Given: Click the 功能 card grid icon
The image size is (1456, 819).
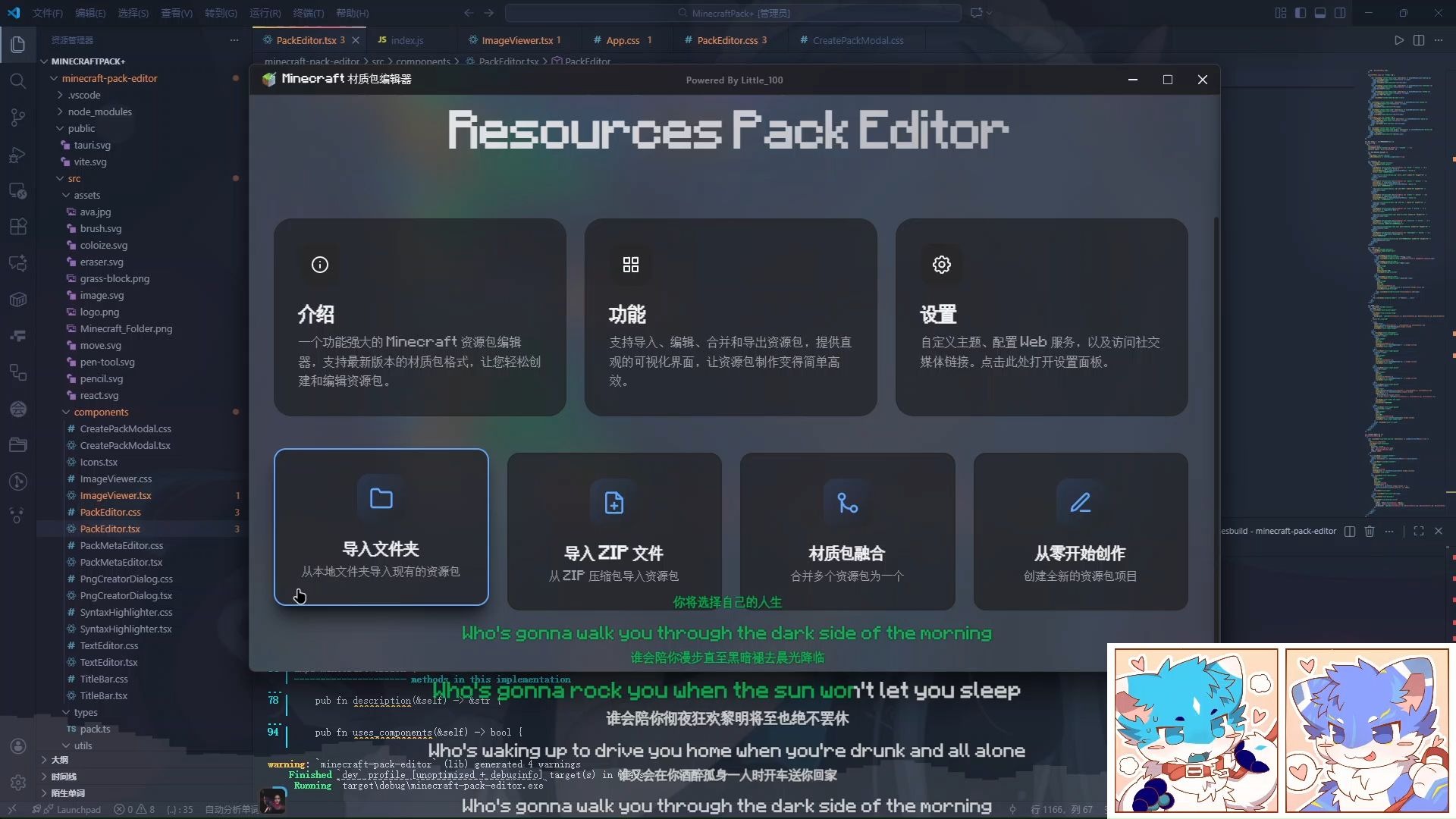Looking at the screenshot, I should point(631,264).
